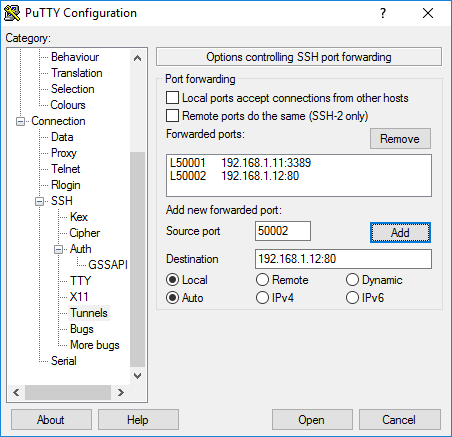The width and height of the screenshot is (452, 437).
Task: Open the X11 category
Action: [x=79, y=297]
